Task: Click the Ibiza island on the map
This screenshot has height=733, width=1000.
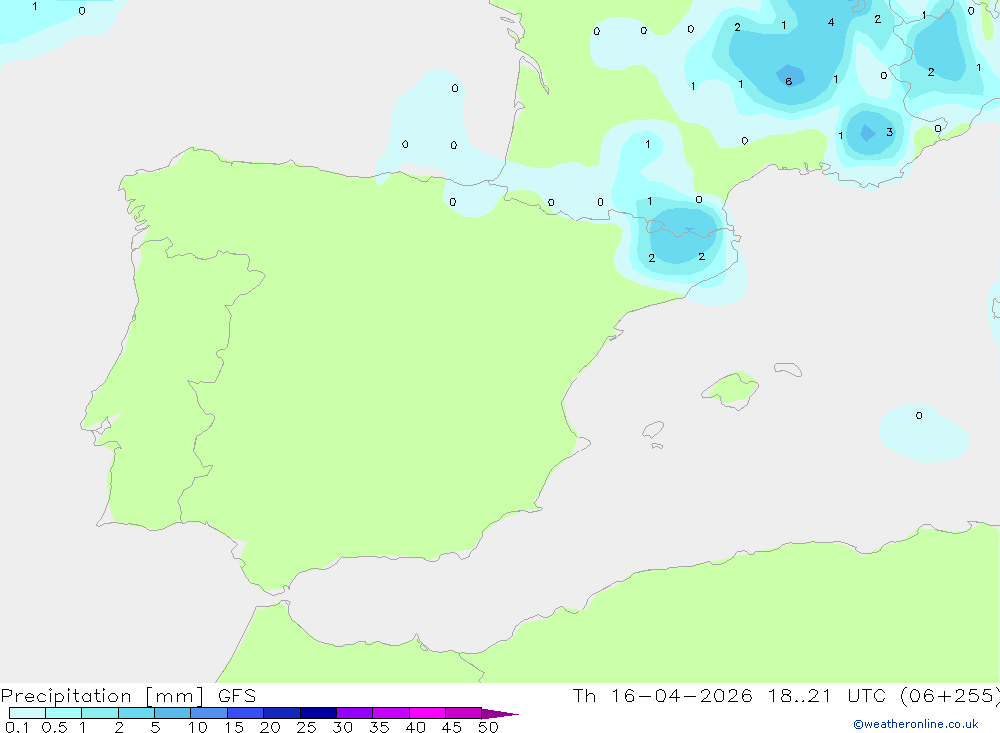Action: tap(653, 429)
